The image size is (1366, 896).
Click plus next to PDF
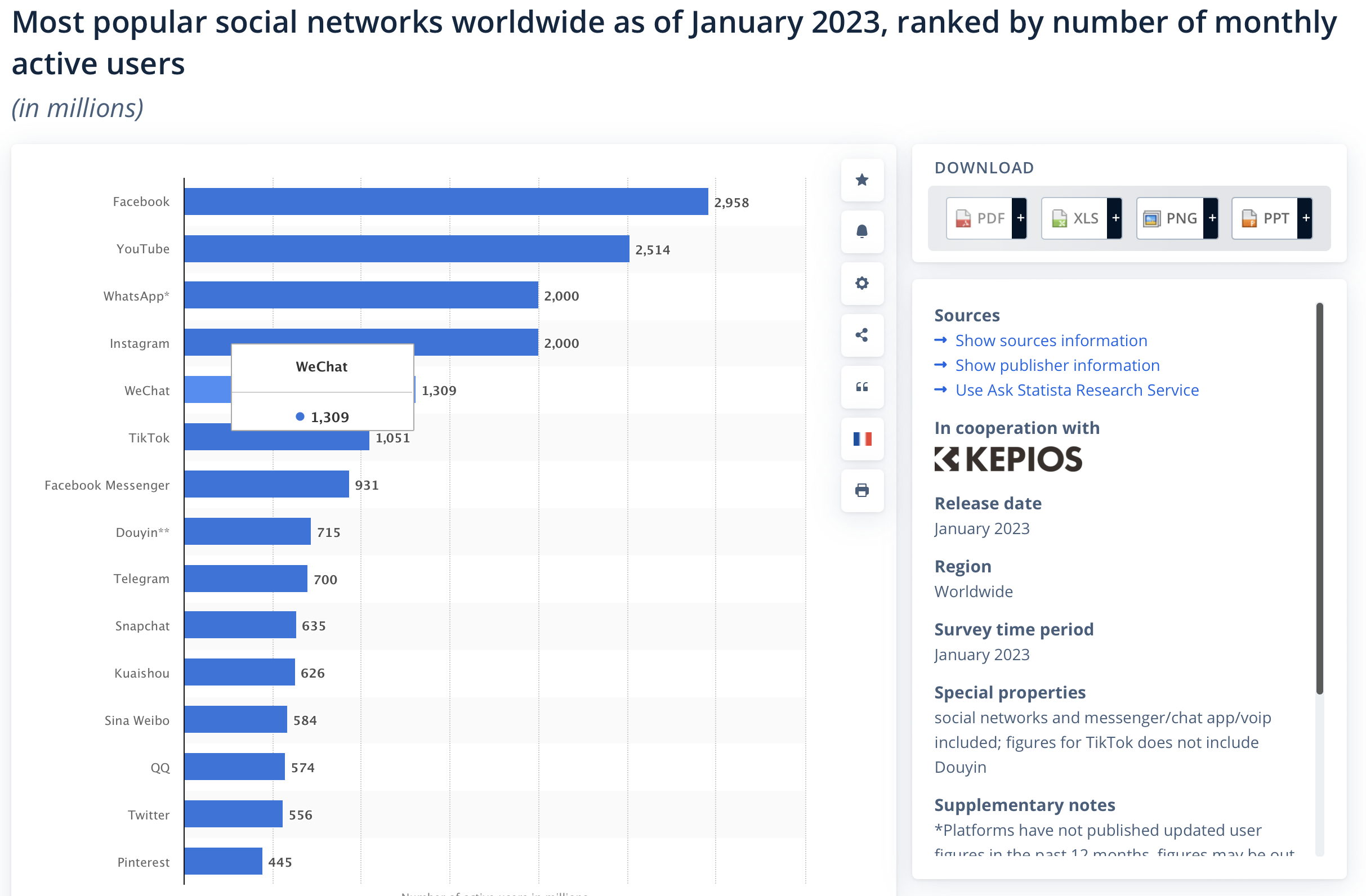click(x=1020, y=218)
